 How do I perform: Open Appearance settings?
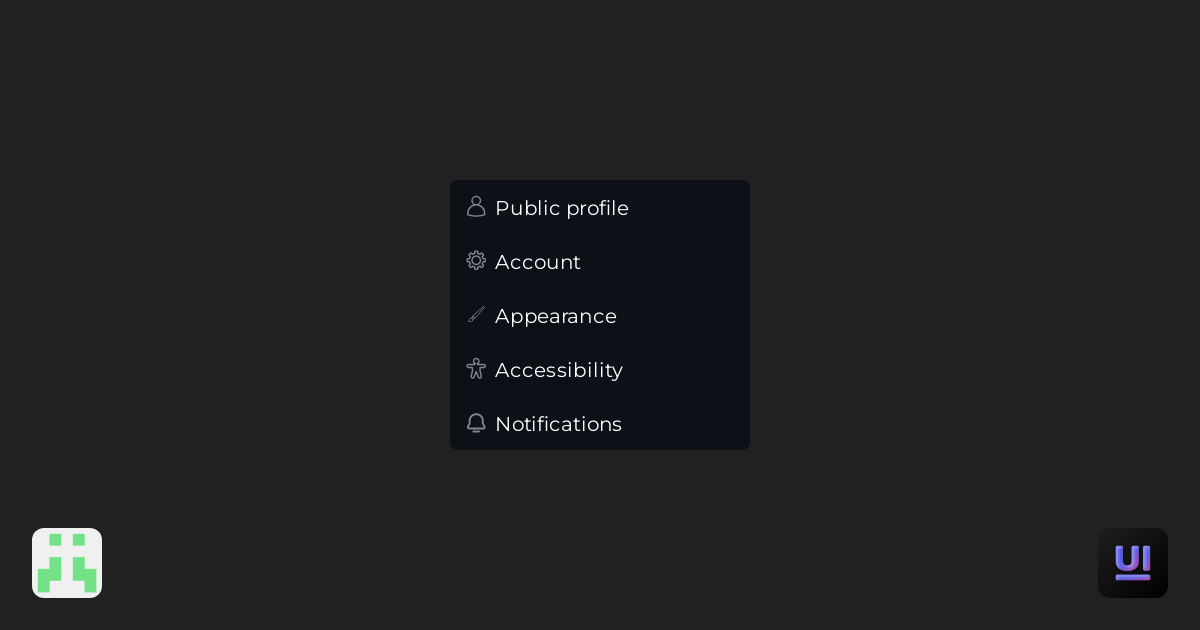555,316
